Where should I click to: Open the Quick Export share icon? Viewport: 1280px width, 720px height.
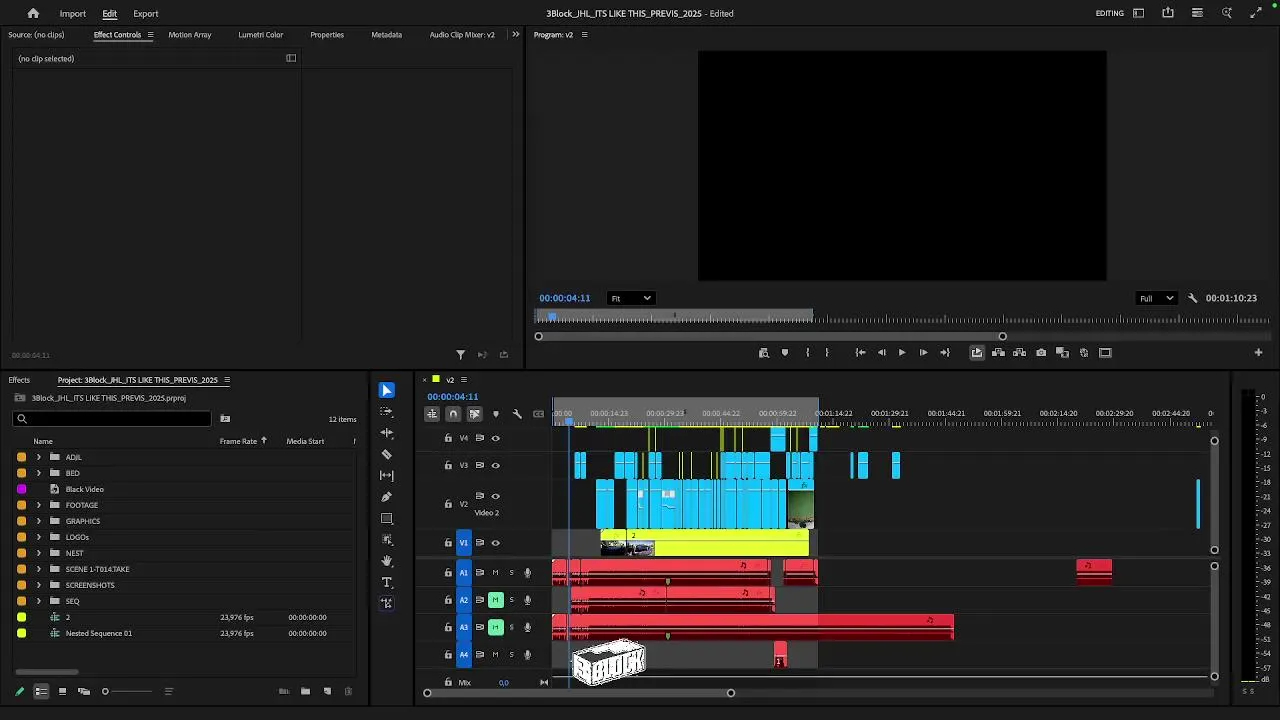(1167, 13)
